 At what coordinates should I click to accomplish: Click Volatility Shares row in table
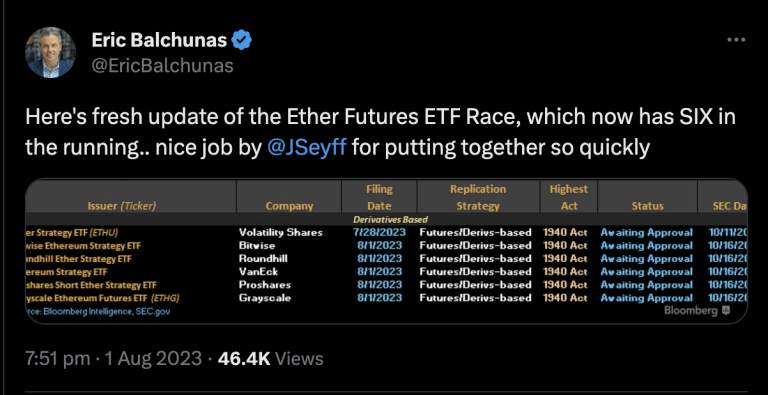(x=386, y=232)
